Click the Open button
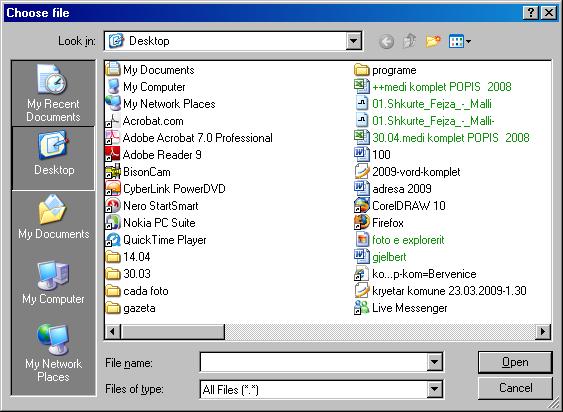 click(515, 362)
